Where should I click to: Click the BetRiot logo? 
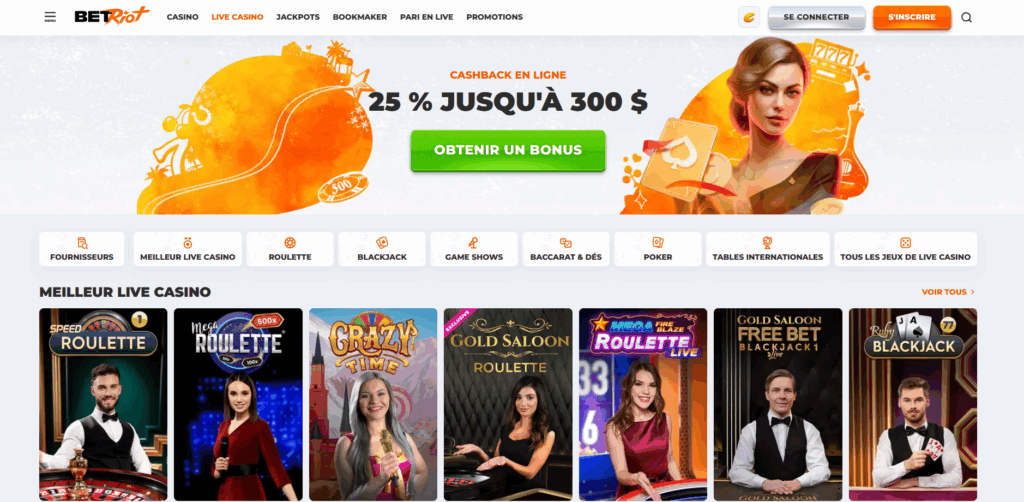click(x=112, y=16)
